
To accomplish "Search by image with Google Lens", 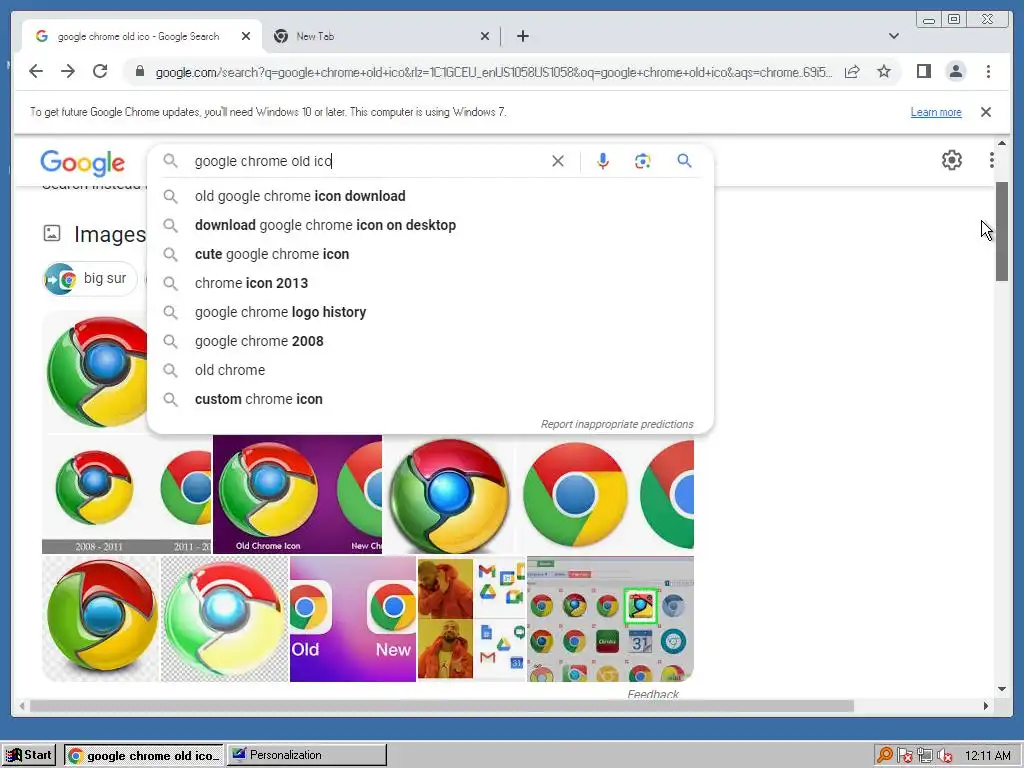I will point(643,161).
